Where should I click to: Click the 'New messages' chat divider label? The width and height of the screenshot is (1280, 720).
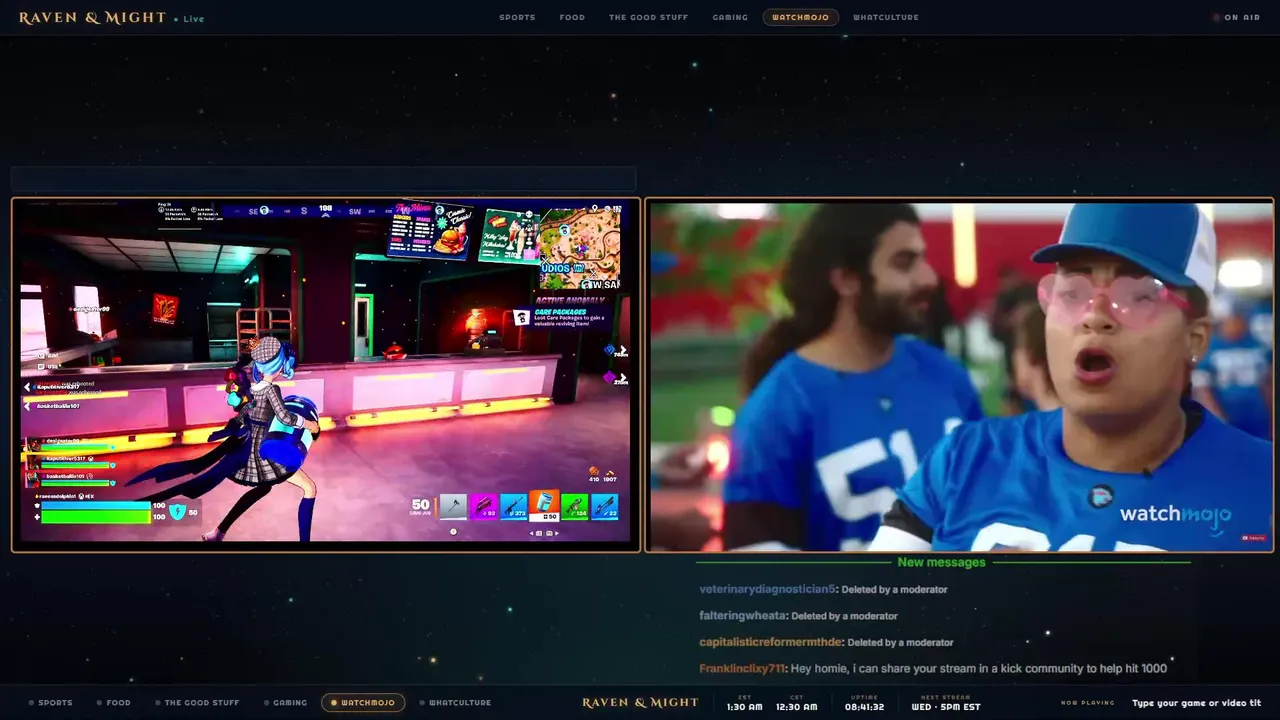pyautogui.click(x=941, y=562)
